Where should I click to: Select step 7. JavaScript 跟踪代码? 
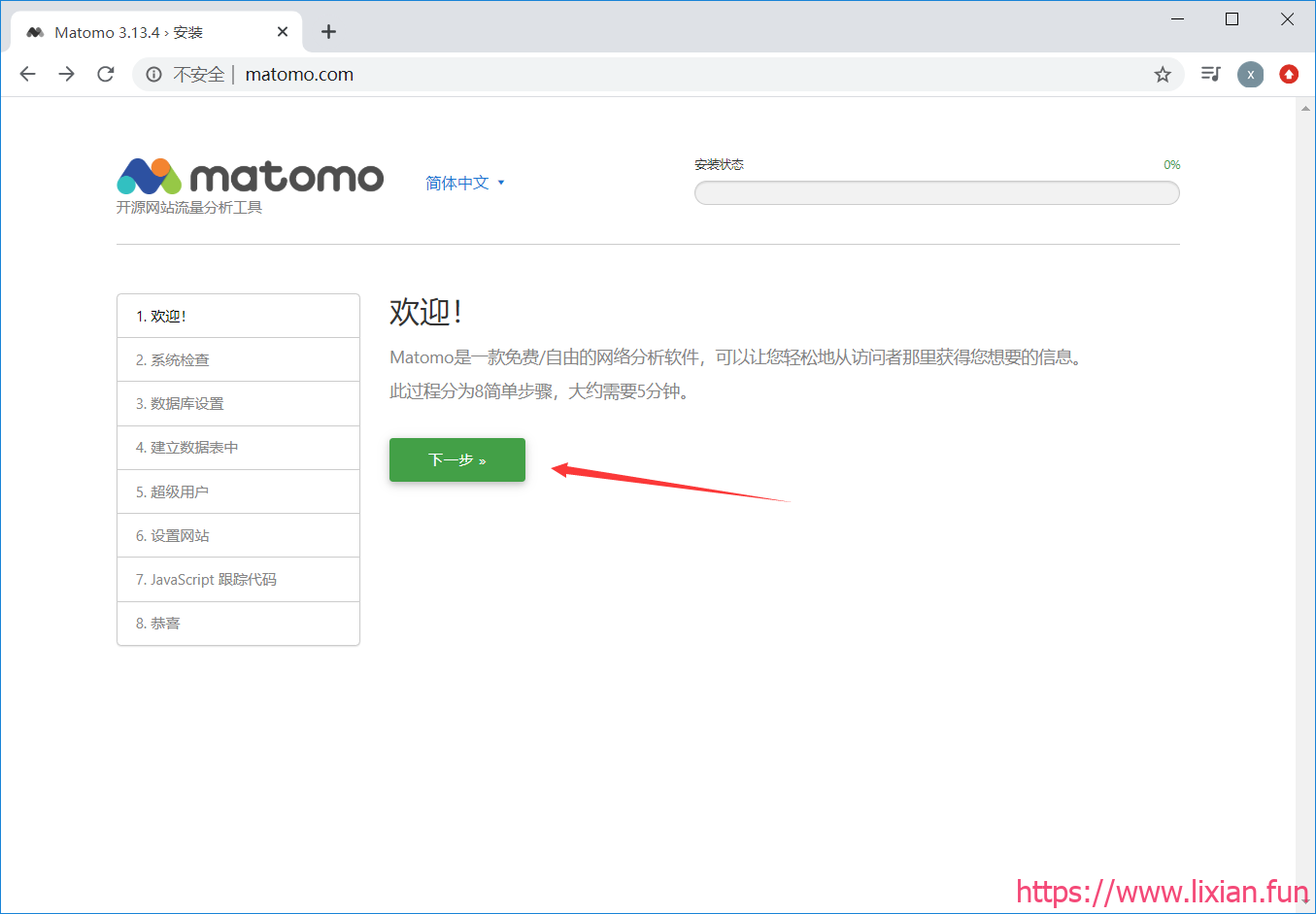click(238, 580)
